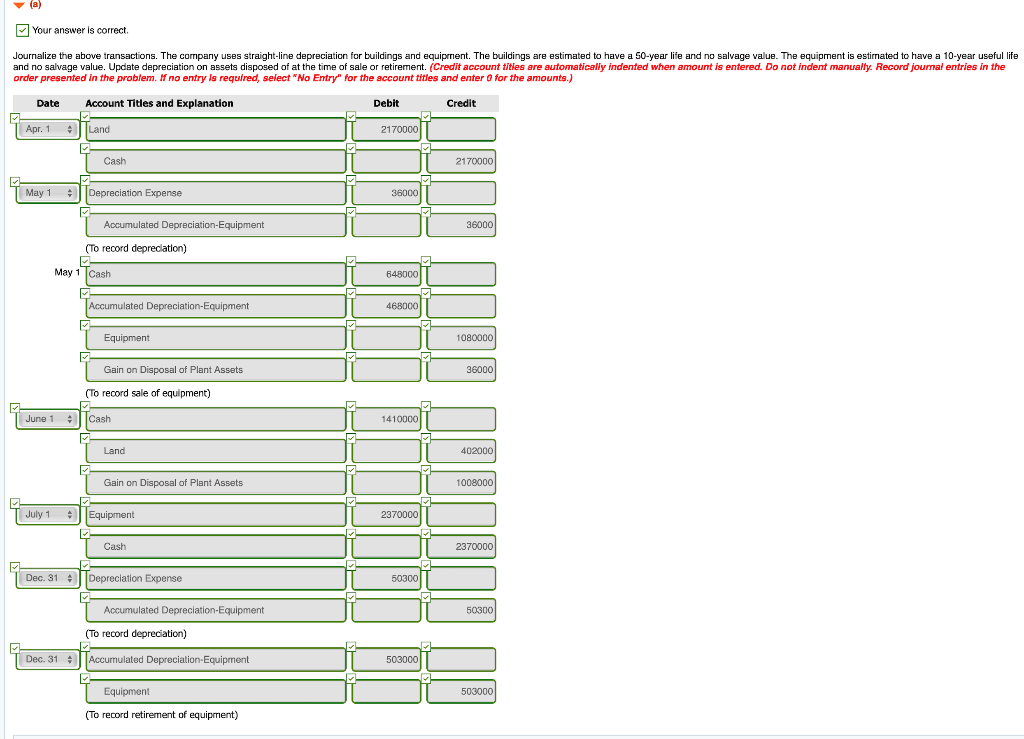Select the 1410000 Cash debit amount field
The height and width of the screenshot is (739, 1024).
coord(385,418)
